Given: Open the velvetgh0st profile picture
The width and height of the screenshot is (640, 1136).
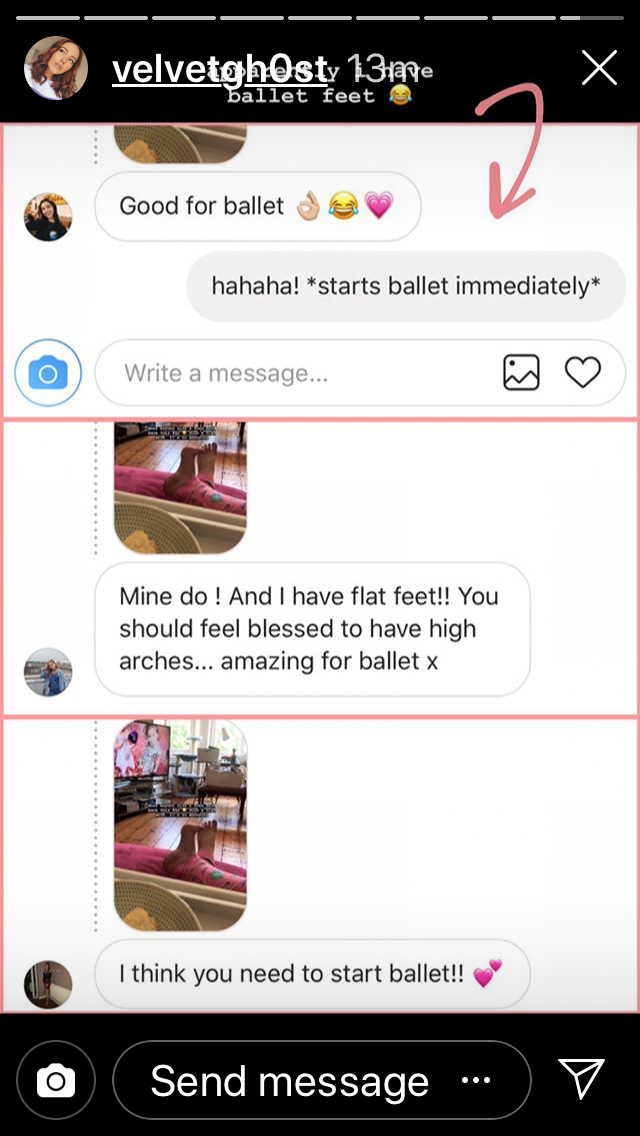Looking at the screenshot, I should click(56, 67).
